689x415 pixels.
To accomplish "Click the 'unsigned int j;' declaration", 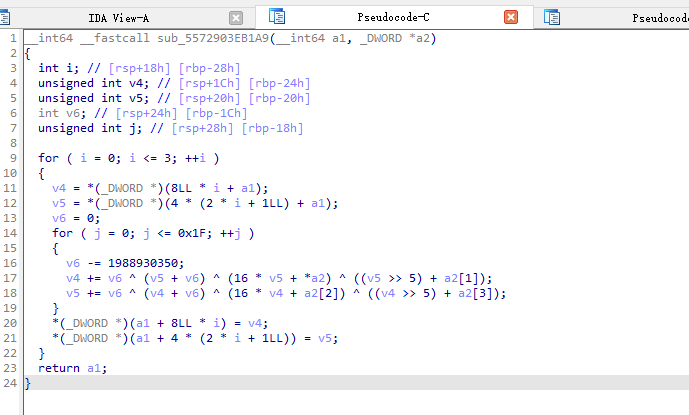I will [90, 128].
